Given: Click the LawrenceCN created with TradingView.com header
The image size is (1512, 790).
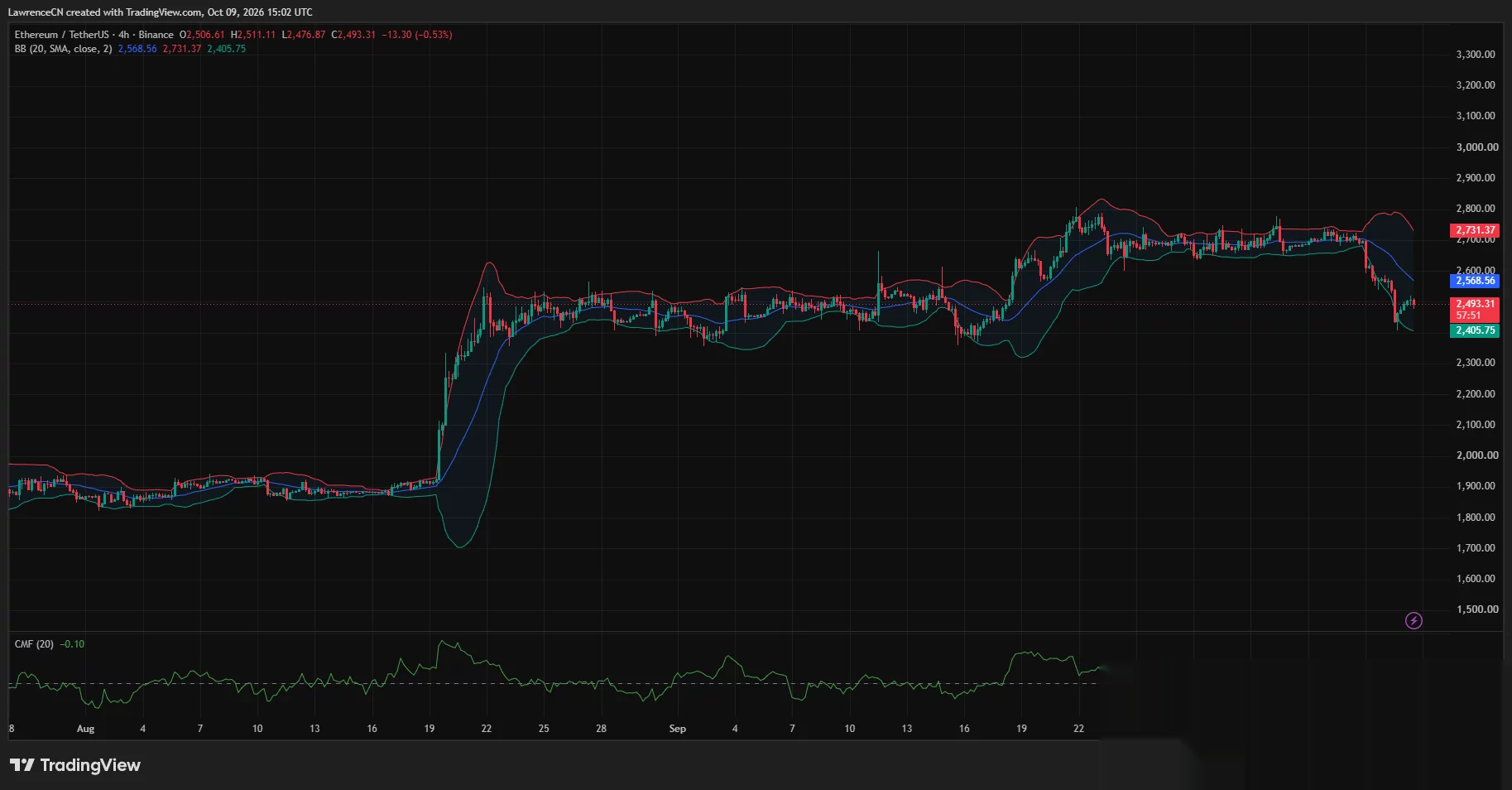Looking at the screenshot, I should (161, 12).
